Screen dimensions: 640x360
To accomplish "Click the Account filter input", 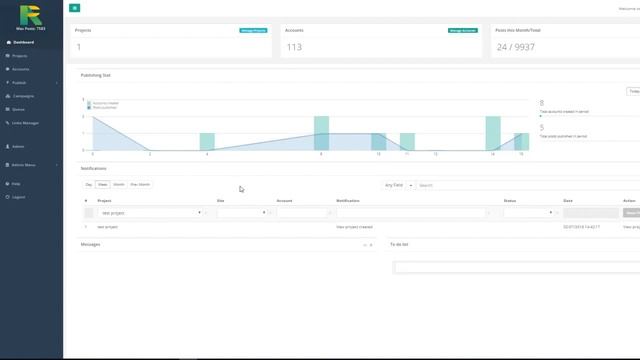I will 302,213.
